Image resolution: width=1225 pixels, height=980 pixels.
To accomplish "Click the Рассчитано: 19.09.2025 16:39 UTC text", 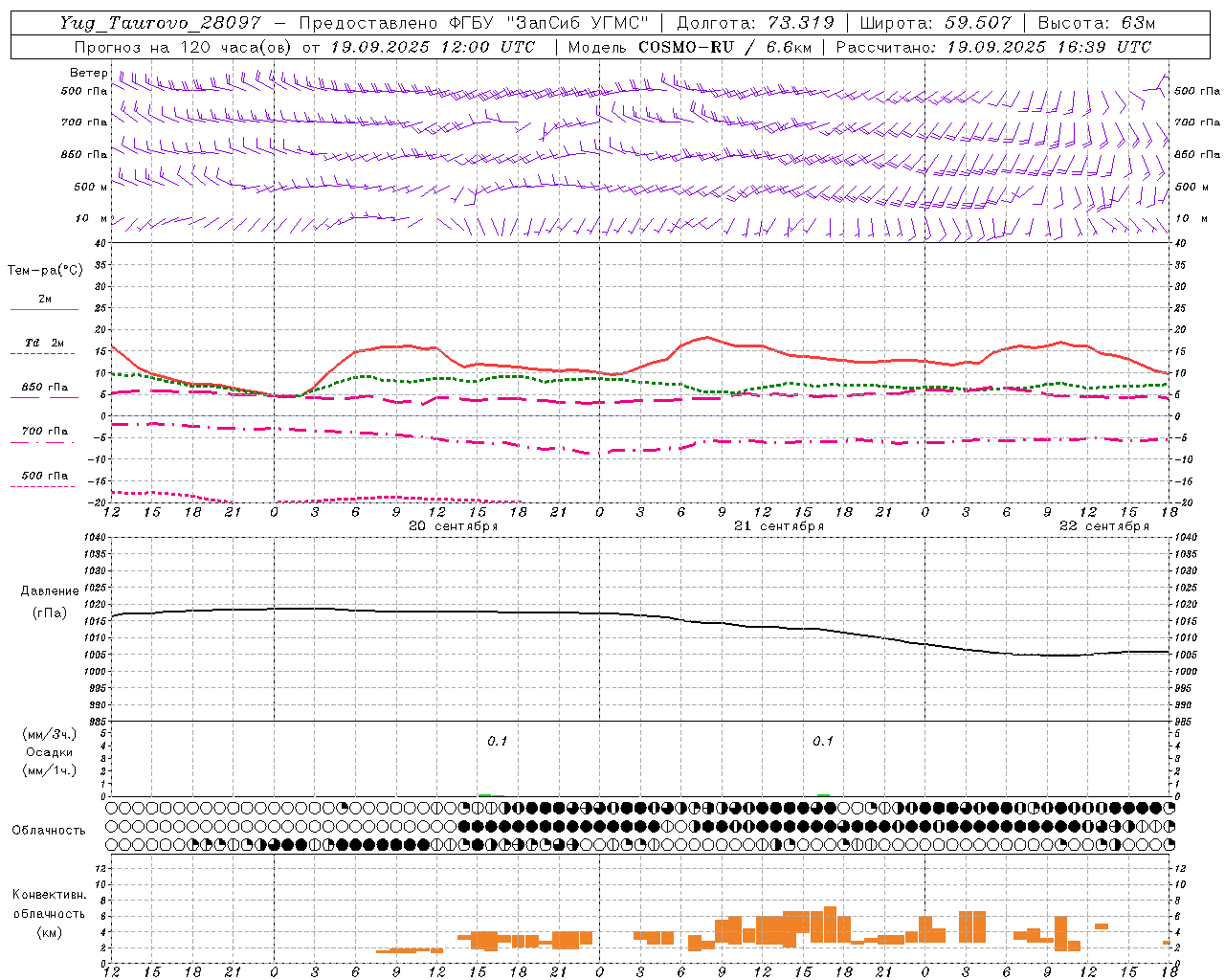I will pyautogui.click(x=993, y=47).
